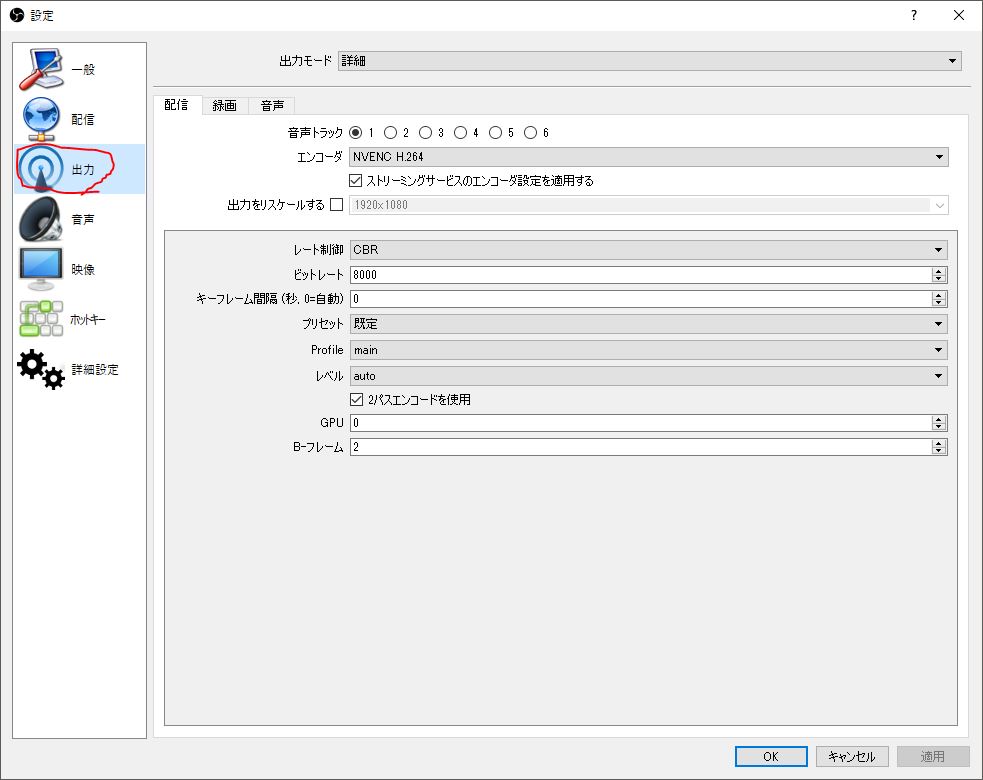Open the 一般 (General) settings icon

point(41,69)
